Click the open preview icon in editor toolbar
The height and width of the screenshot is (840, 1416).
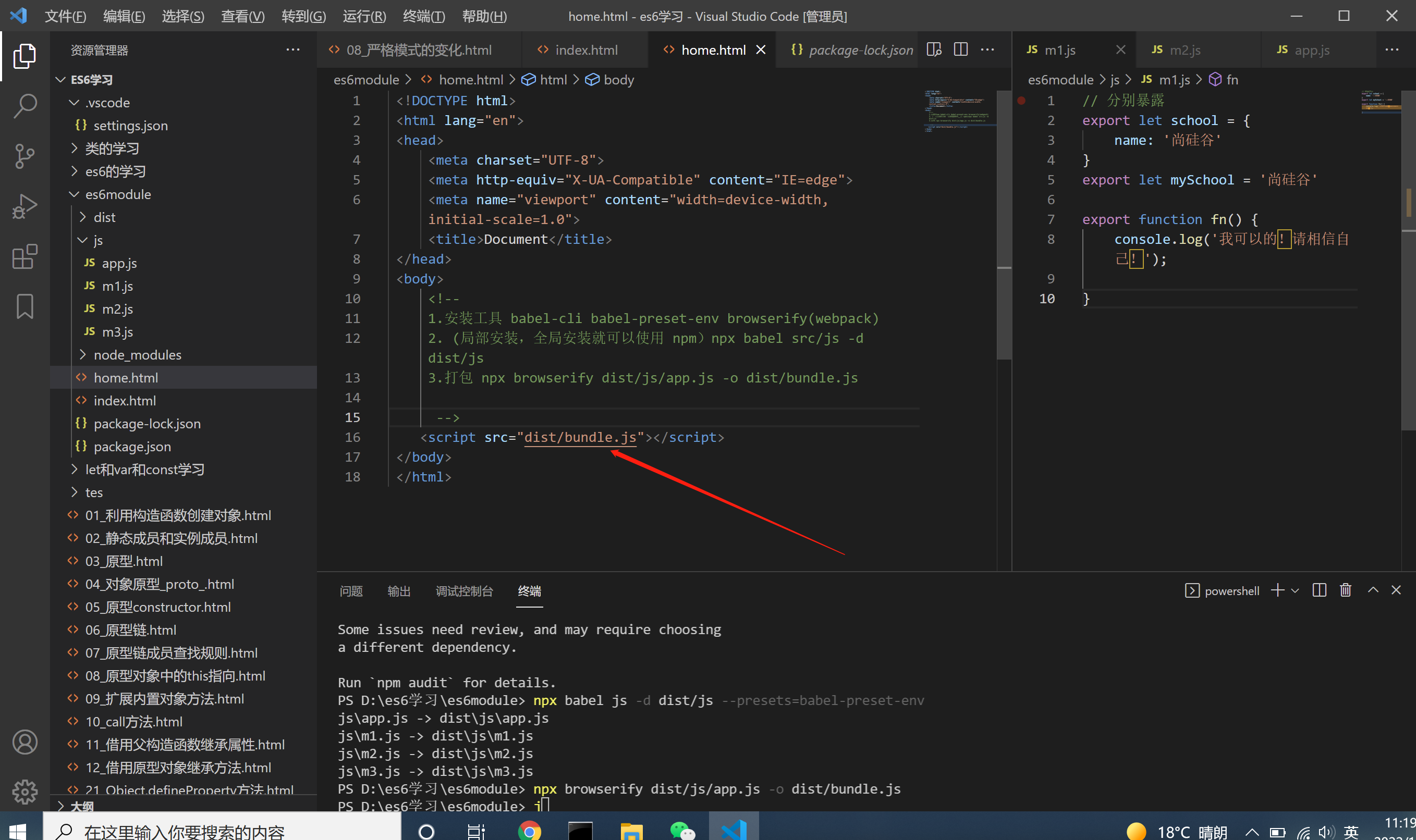point(934,50)
